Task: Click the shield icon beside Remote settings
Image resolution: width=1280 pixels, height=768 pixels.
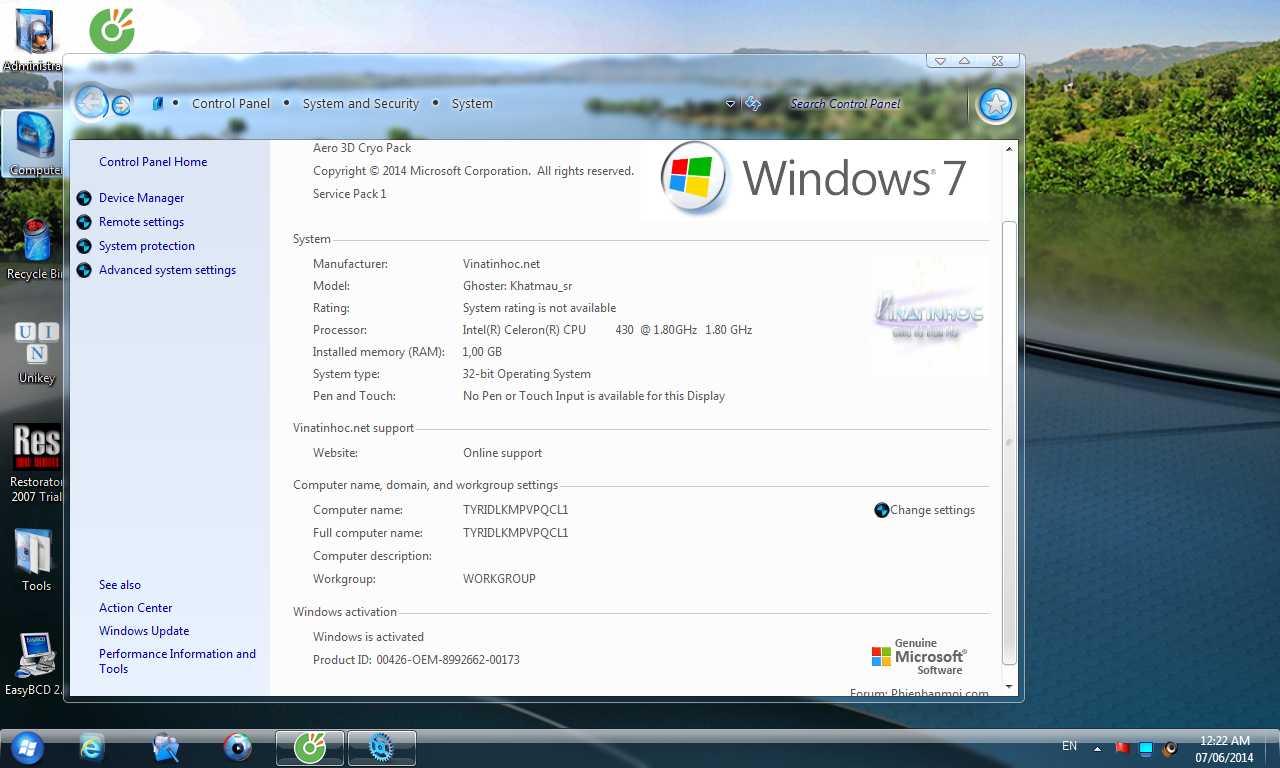Action: 84,222
